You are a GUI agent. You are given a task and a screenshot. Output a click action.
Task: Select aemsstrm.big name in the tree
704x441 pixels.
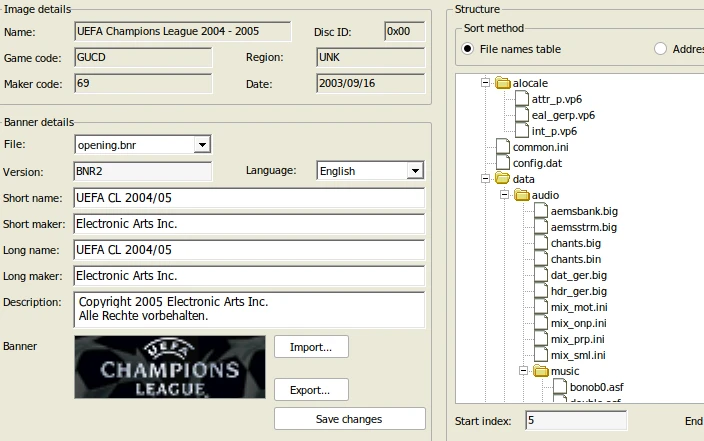pyautogui.click(x=584, y=227)
